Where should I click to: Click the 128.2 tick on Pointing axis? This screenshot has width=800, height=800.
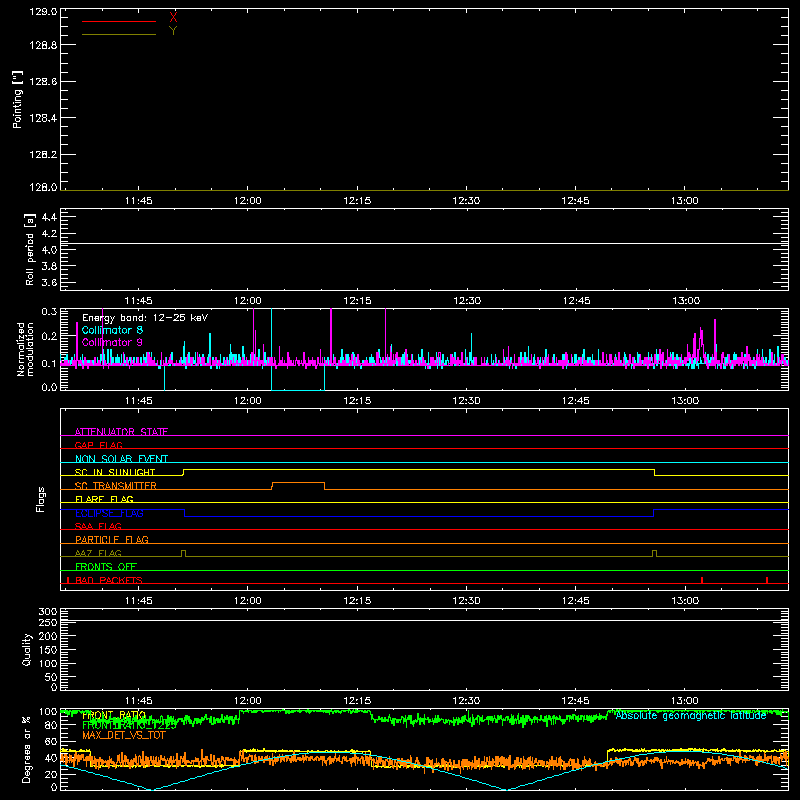click(43, 155)
